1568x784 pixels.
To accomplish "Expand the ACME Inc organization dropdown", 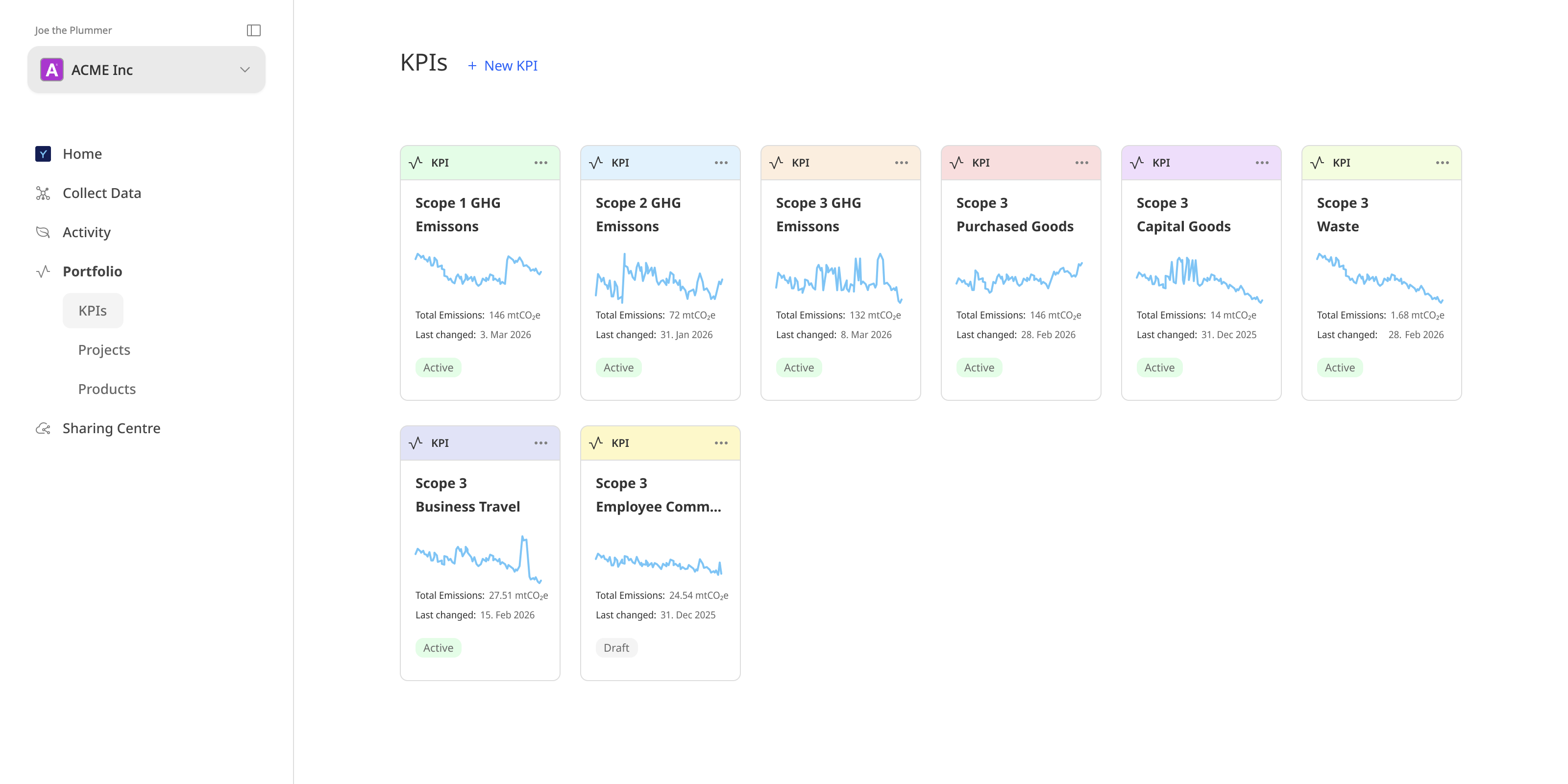I will [x=245, y=70].
